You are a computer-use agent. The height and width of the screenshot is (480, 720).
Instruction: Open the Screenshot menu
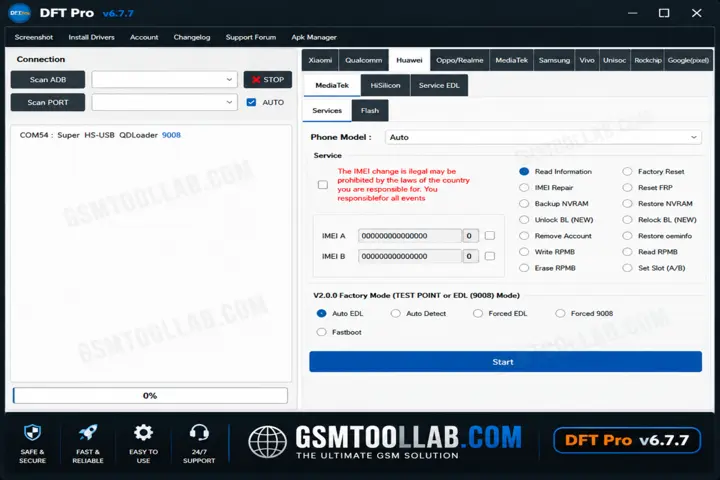(34, 37)
